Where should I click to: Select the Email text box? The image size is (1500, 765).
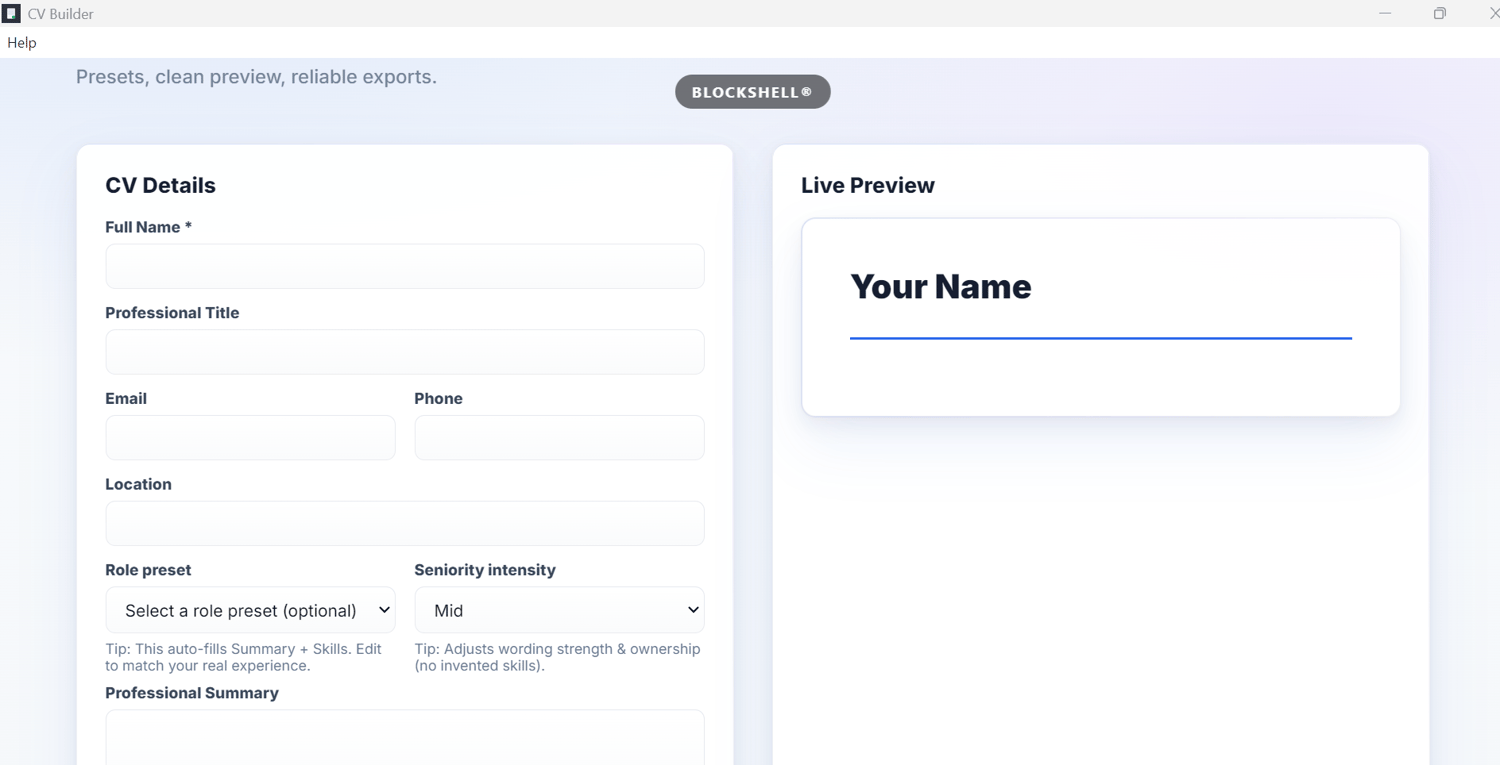[x=250, y=438]
